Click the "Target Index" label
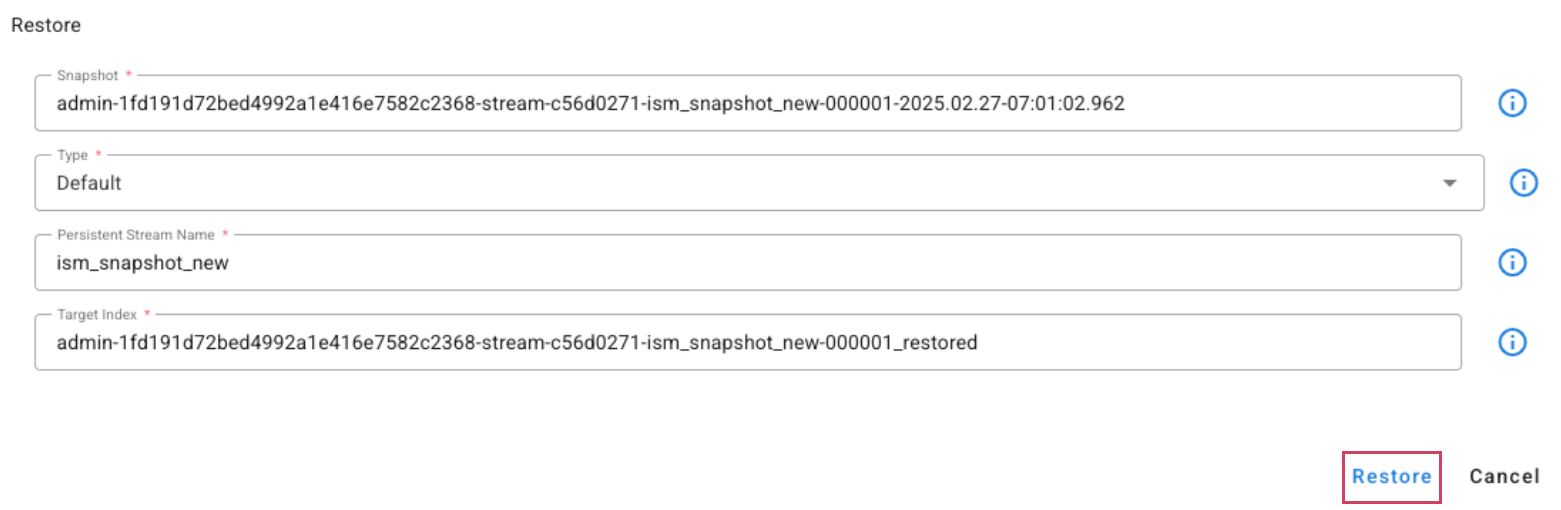The height and width of the screenshot is (510, 1561). click(97, 315)
